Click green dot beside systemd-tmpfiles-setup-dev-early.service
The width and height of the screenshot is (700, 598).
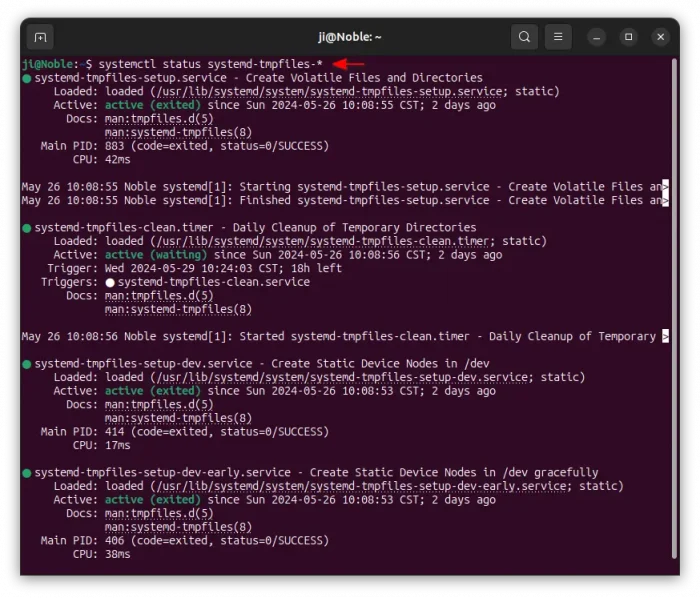(27, 473)
